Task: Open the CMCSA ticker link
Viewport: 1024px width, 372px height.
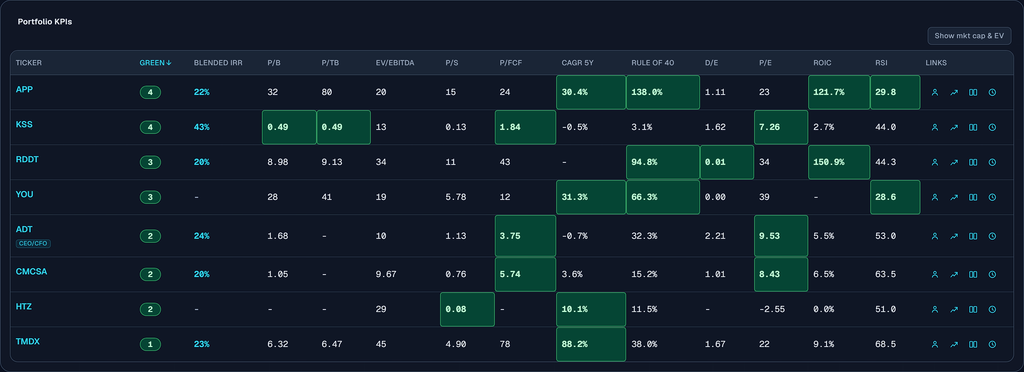Action: pos(30,271)
